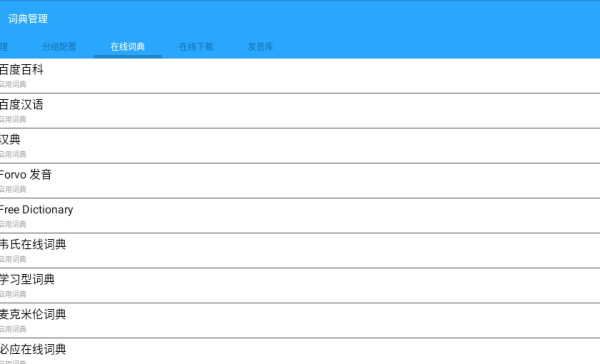This screenshot has width=600, height=364.
Task: Select the 百度百科 dictionary entry
Action: pos(300,76)
